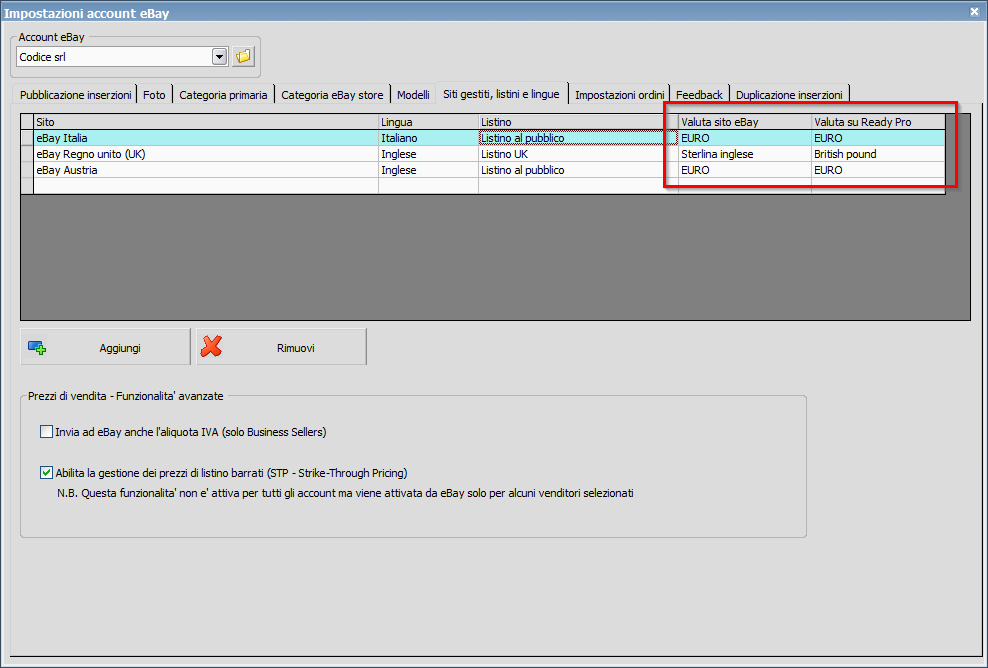Click Inglese in the eBay Regno unito row

click(x=428, y=154)
